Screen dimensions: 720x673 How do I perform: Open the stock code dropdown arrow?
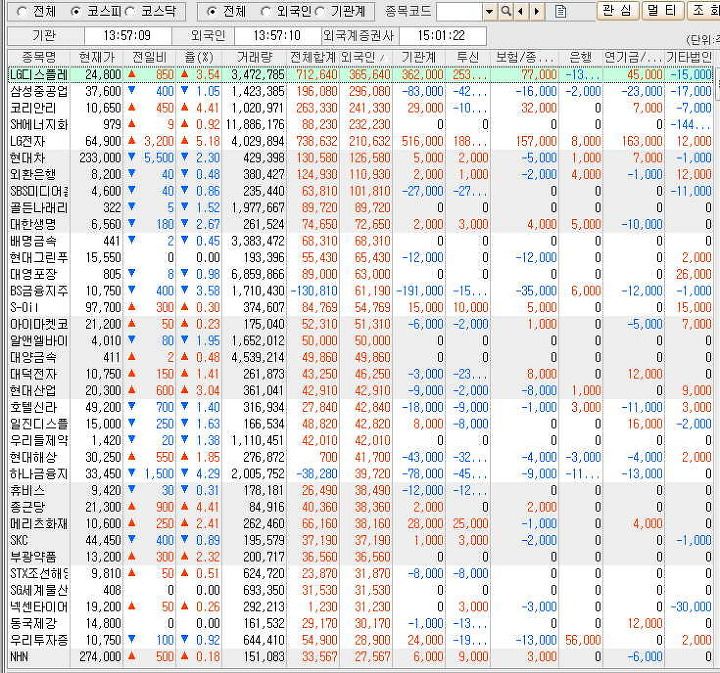(489, 11)
